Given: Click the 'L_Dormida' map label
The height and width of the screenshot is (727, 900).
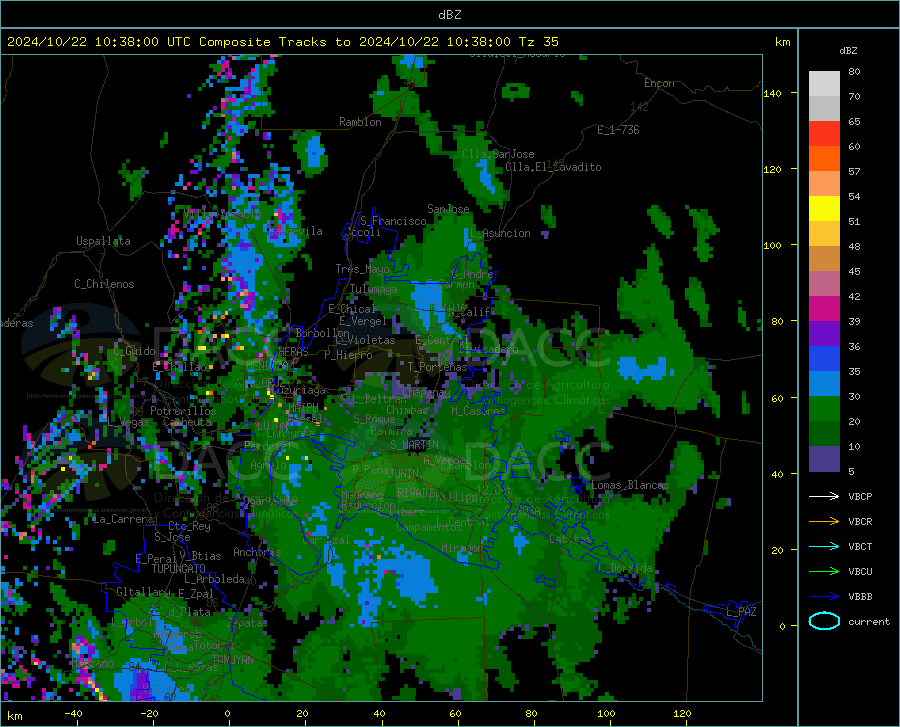Looking at the screenshot, I should pyautogui.click(x=625, y=568).
